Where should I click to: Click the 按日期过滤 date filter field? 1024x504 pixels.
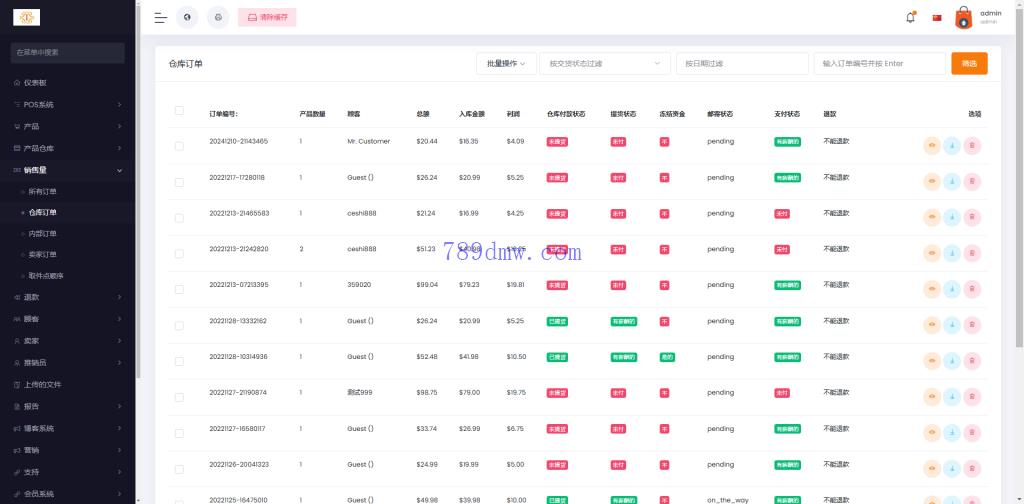(x=741, y=63)
